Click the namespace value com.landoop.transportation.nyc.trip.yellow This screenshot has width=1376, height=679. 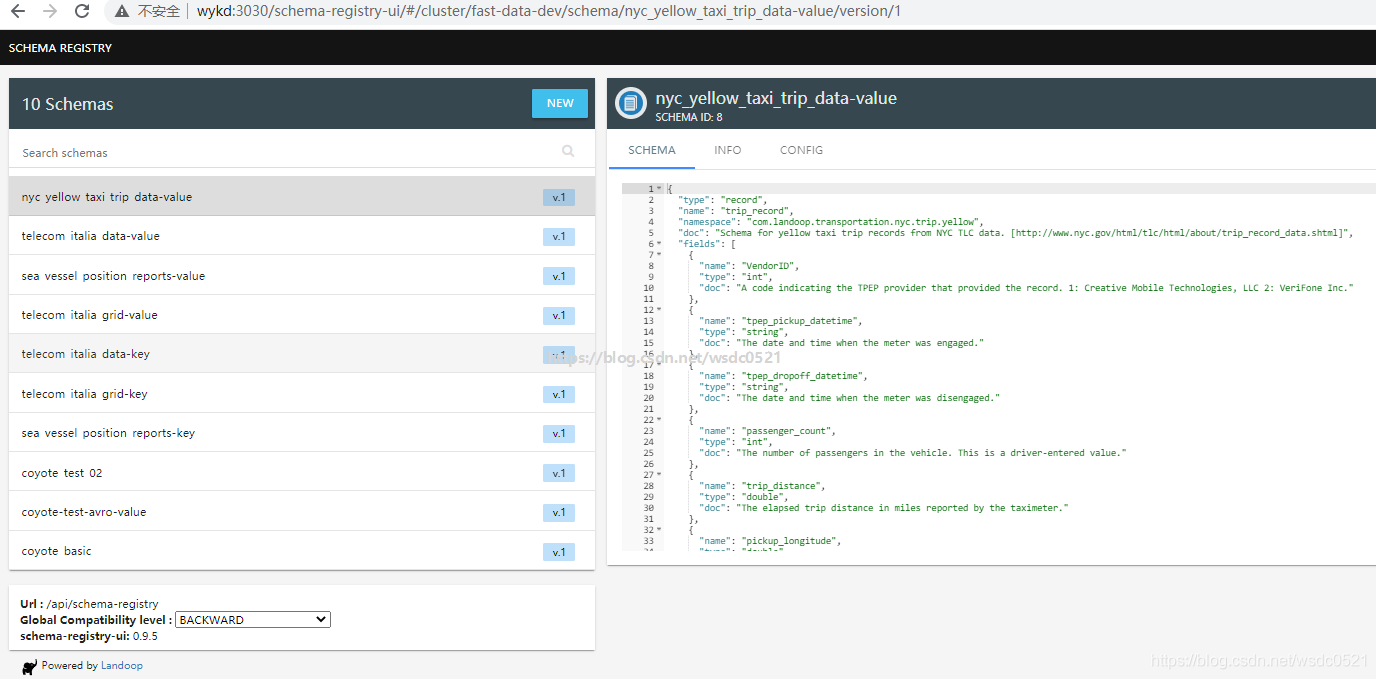pos(865,222)
